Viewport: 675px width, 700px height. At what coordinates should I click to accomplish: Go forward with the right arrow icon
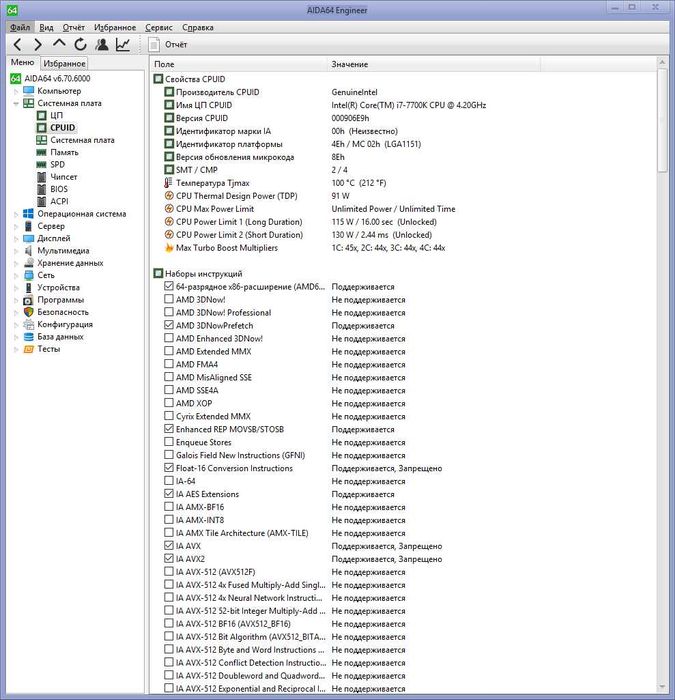(38, 45)
